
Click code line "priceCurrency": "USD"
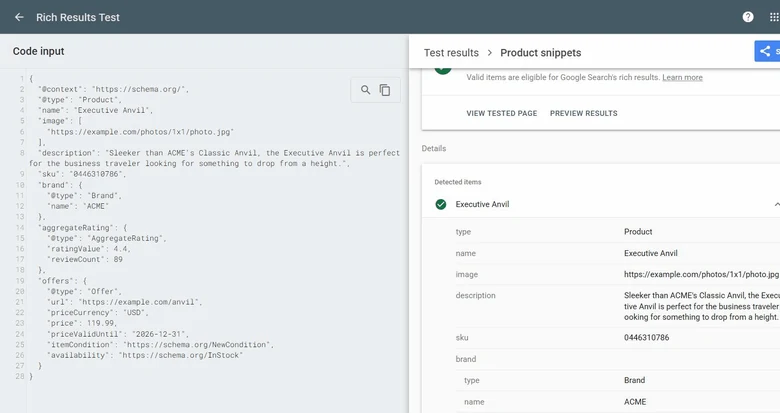[98, 312]
